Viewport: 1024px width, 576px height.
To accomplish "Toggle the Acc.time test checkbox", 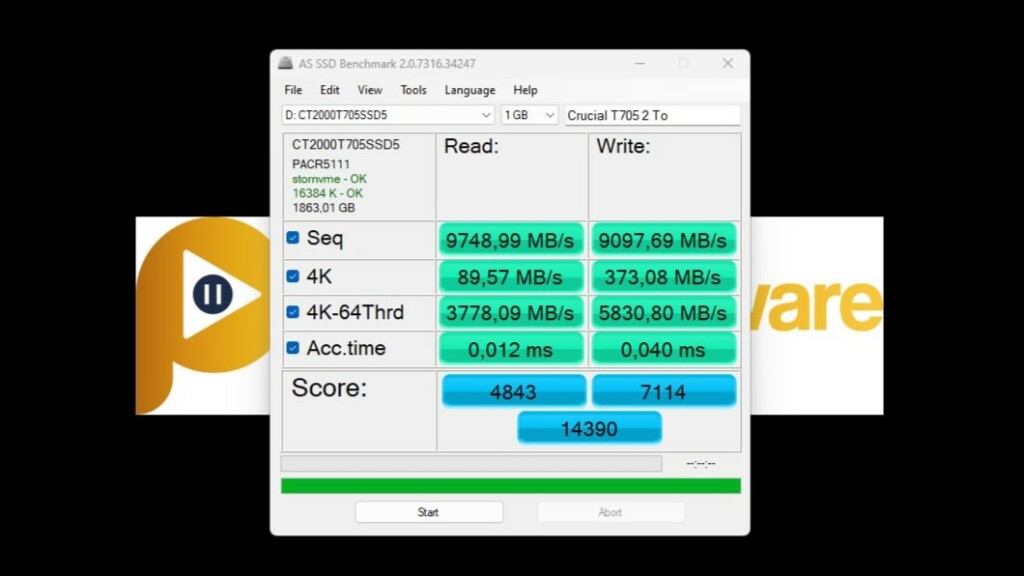I will [x=293, y=348].
